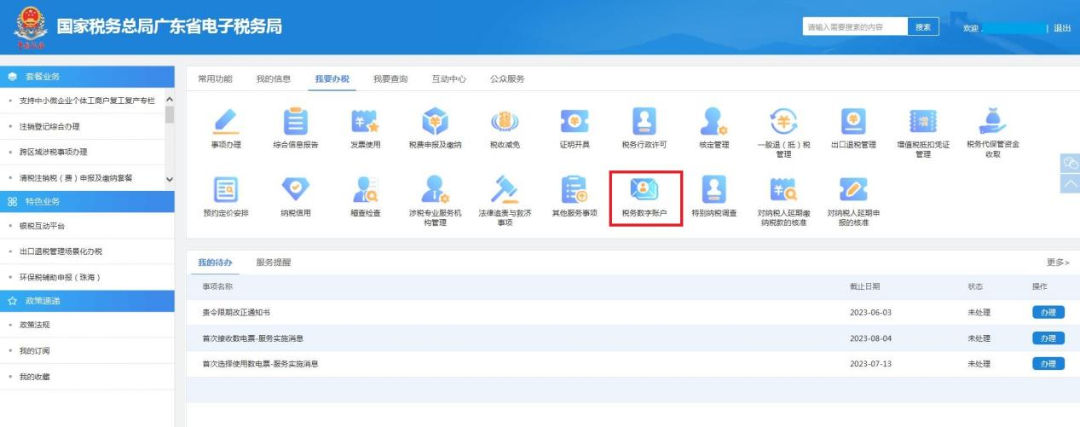The width and height of the screenshot is (1080, 427).
Task: Switch to 服务提醒 tab
Action: (x=273, y=262)
